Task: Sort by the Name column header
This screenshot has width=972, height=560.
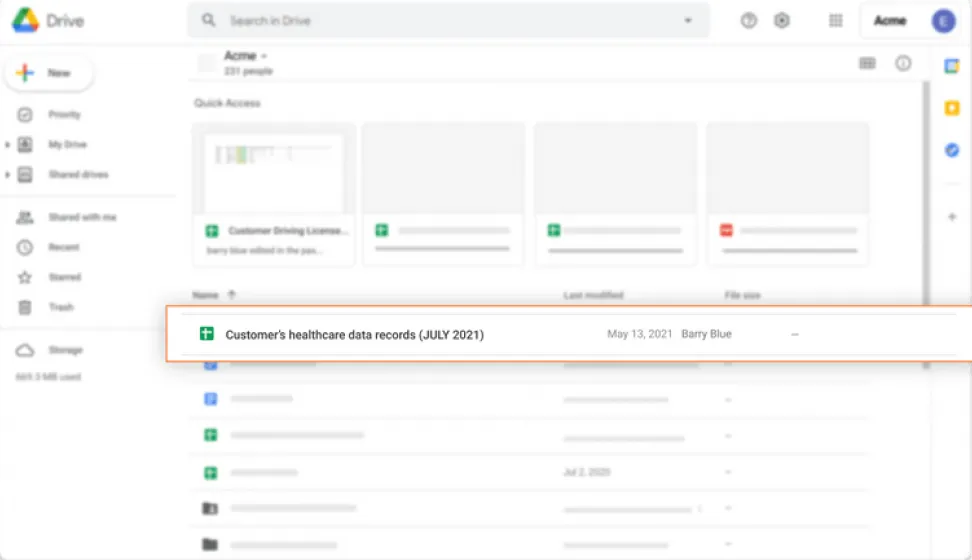Action: click(x=205, y=295)
